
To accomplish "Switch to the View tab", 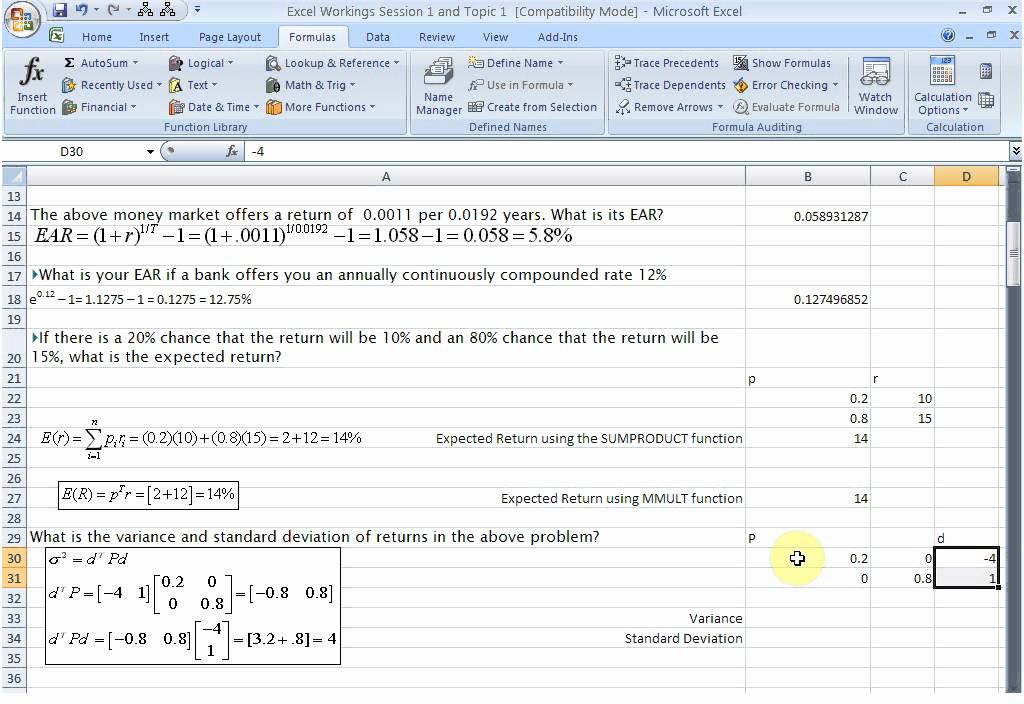I will tap(495, 37).
